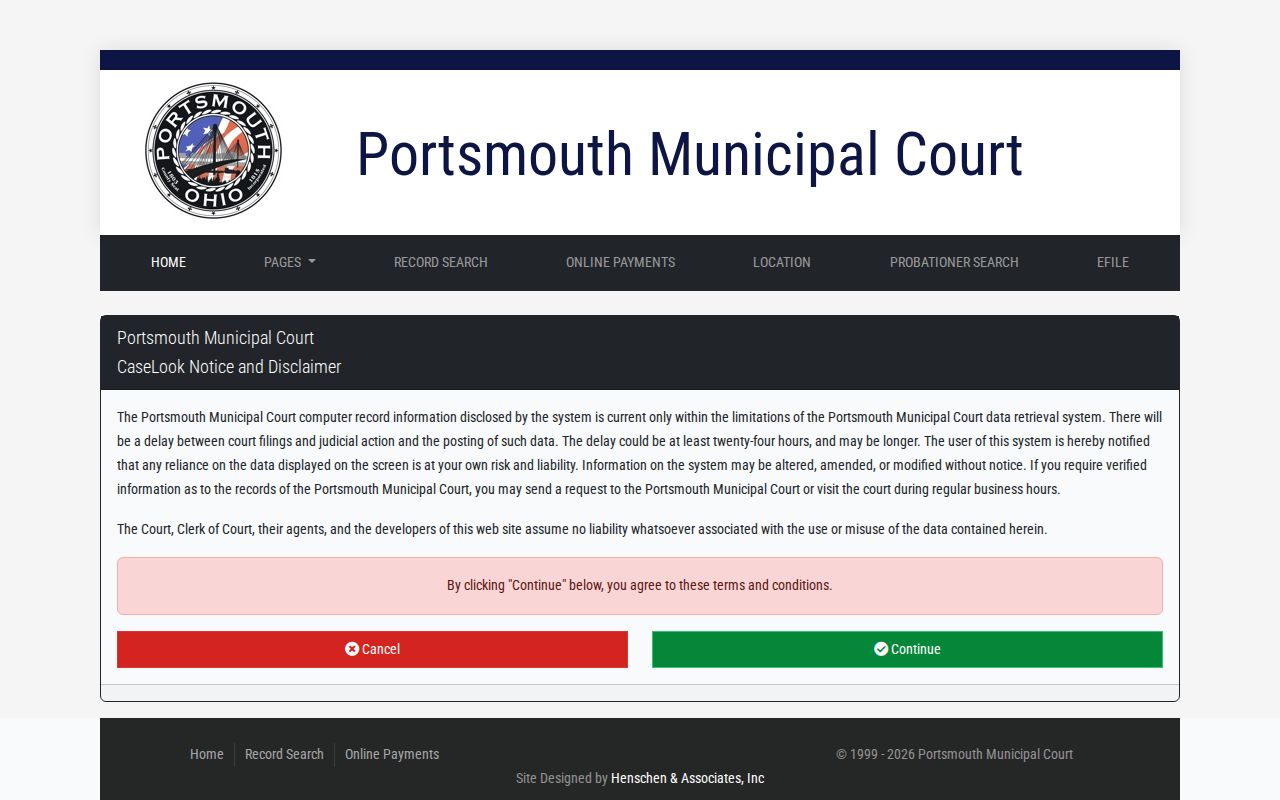Follow the footer Record Search link
This screenshot has height=800, width=1280.
(x=284, y=754)
